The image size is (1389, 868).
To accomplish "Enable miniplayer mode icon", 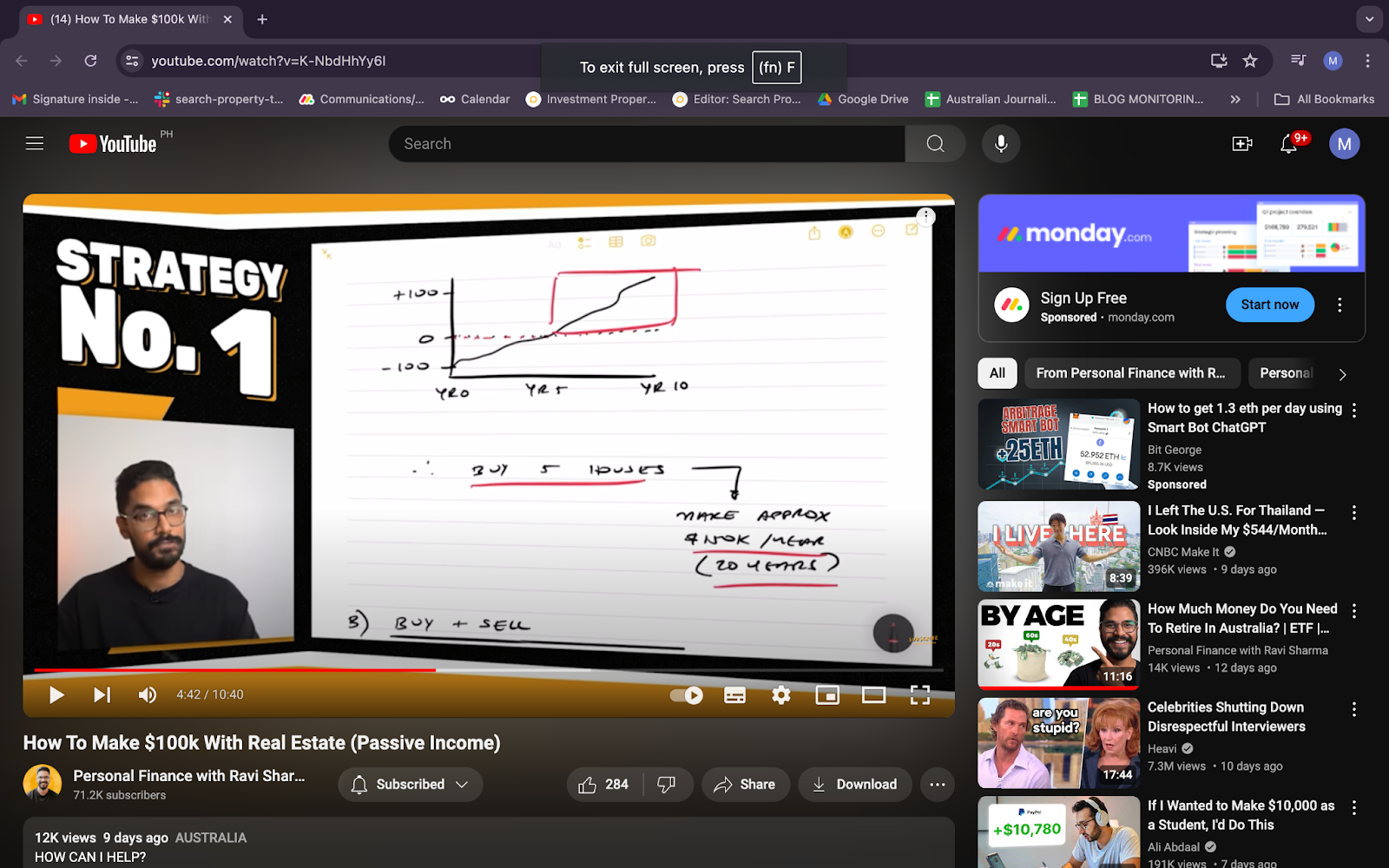I will coord(827,694).
